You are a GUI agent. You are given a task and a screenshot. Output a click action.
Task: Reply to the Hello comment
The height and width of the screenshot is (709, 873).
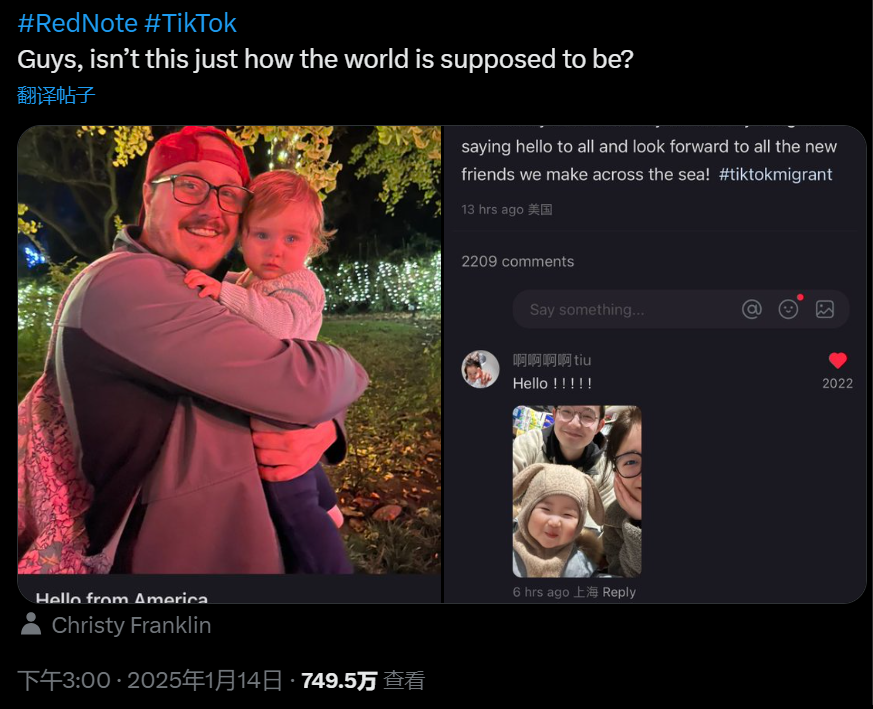coord(619,592)
